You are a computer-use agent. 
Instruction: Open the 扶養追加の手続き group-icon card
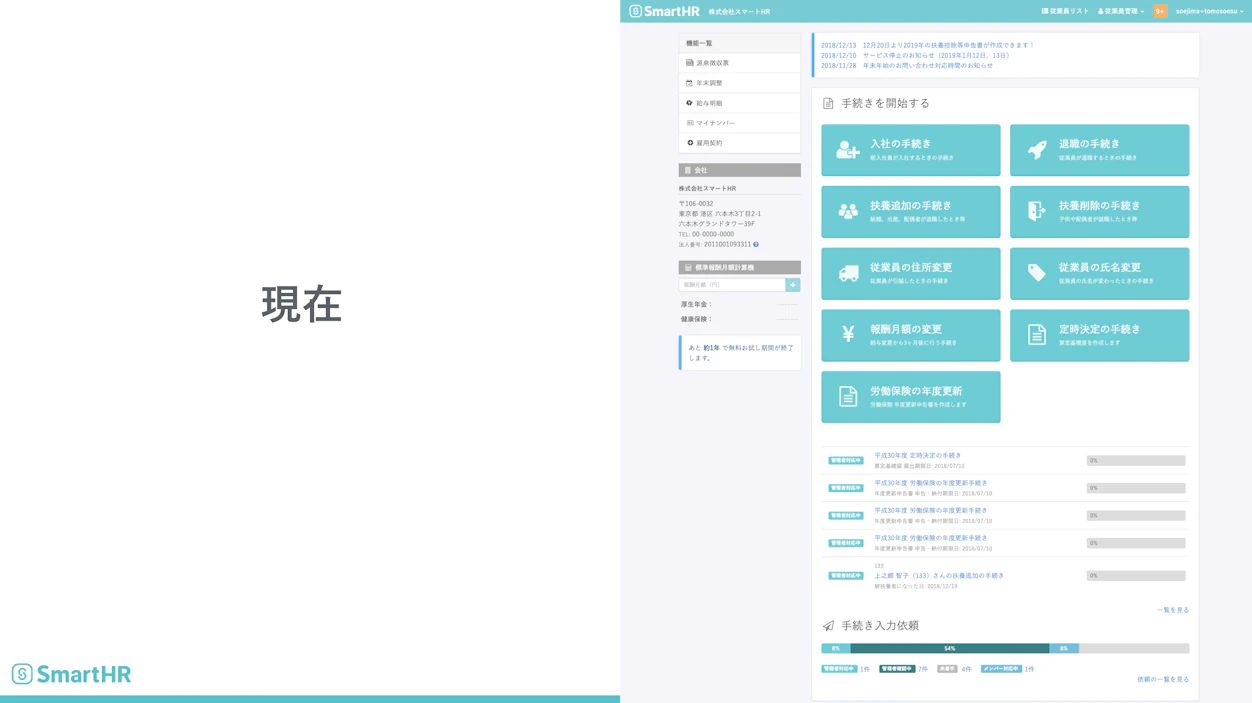910,212
